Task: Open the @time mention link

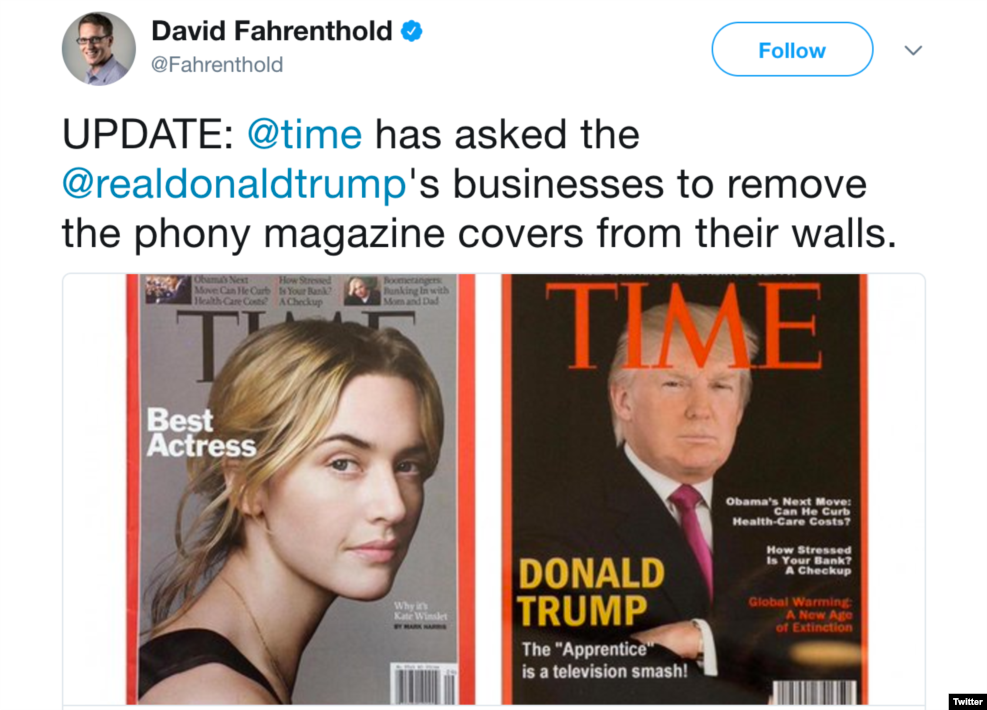Action: click(305, 134)
